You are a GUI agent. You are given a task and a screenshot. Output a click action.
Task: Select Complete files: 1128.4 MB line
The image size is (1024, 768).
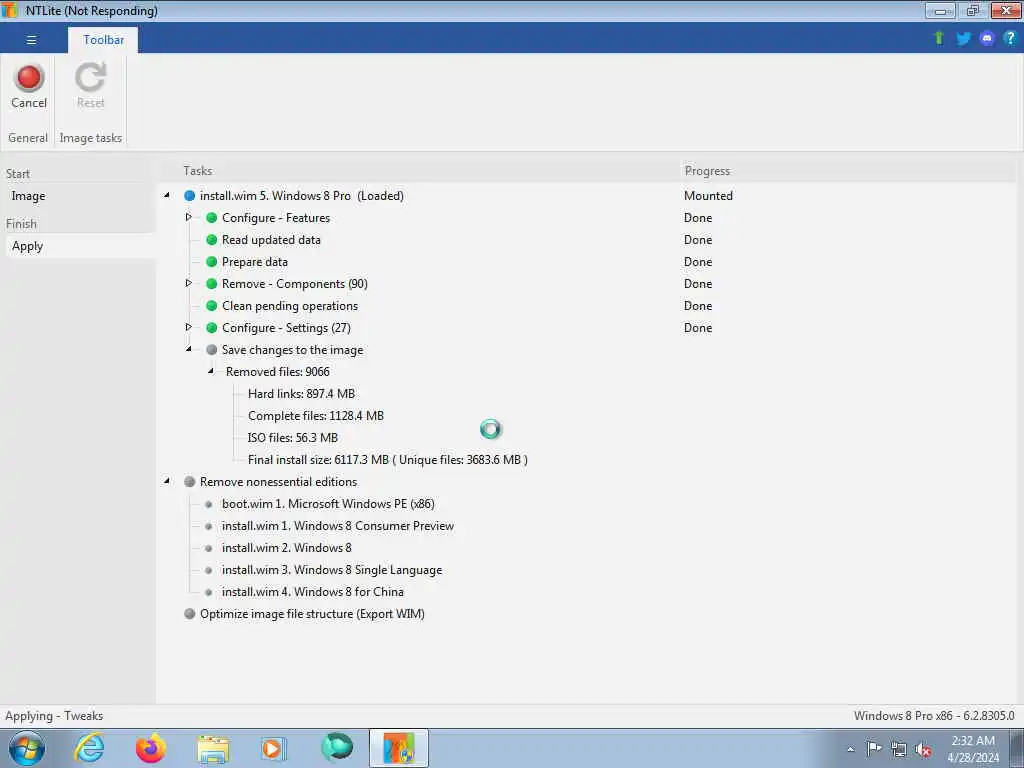(315, 416)
